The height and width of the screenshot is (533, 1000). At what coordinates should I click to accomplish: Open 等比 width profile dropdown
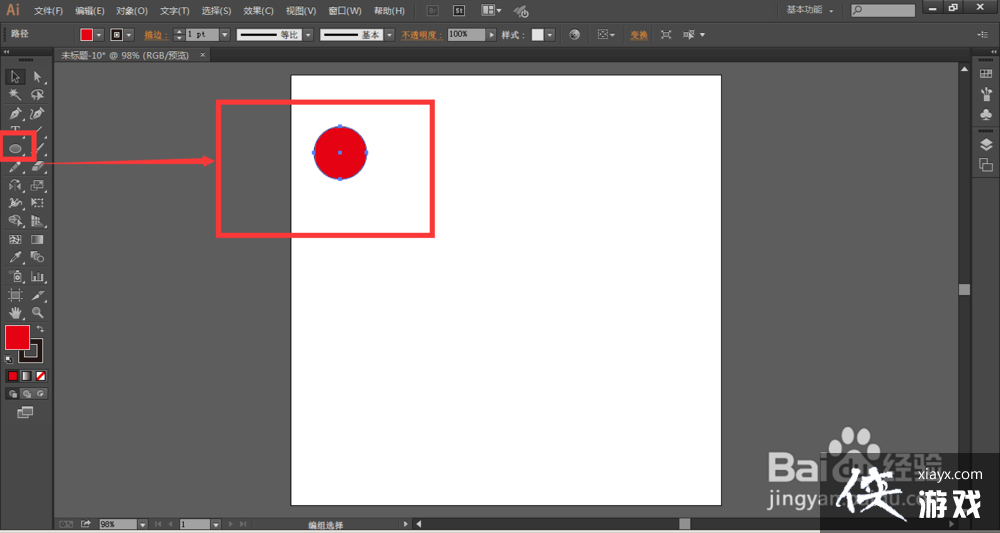pos(309,35)
